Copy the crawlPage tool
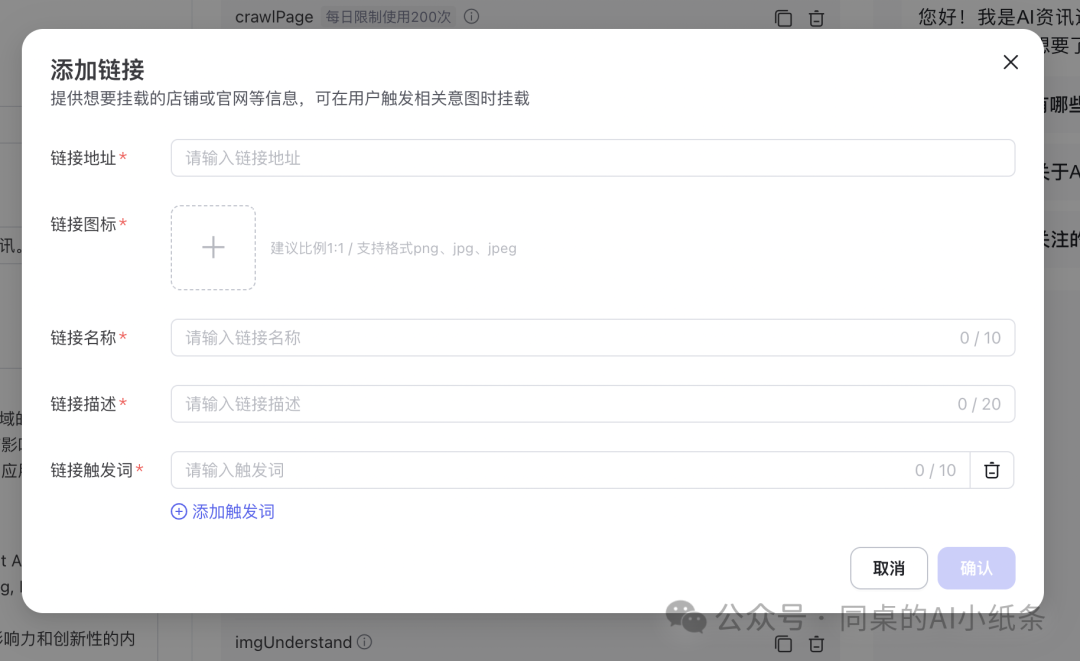Image resolution: width=1080 pixels, height=661 pixels. [783, 17]
